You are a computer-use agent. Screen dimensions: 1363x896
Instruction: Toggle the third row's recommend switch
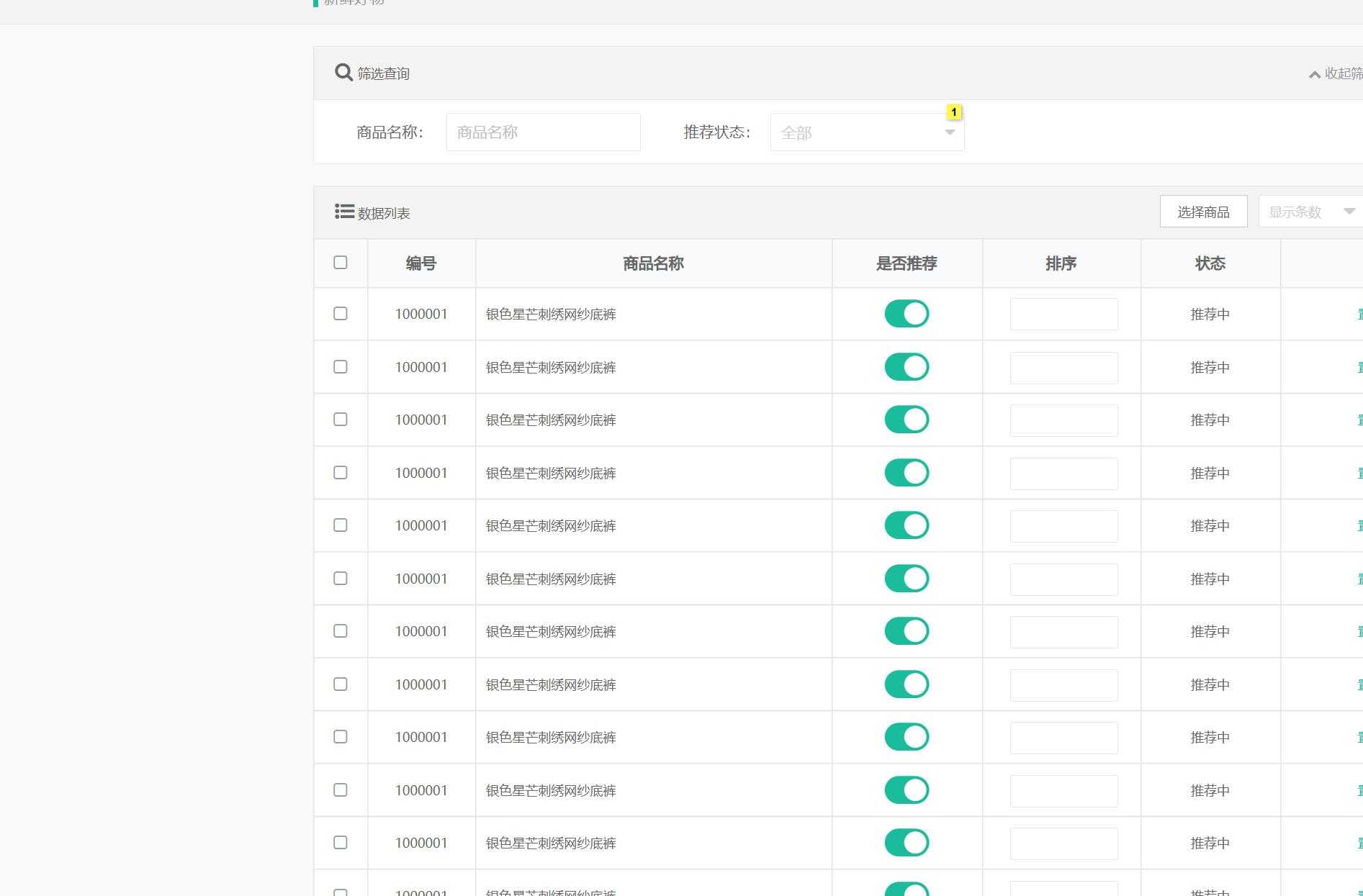coord(907,420)
